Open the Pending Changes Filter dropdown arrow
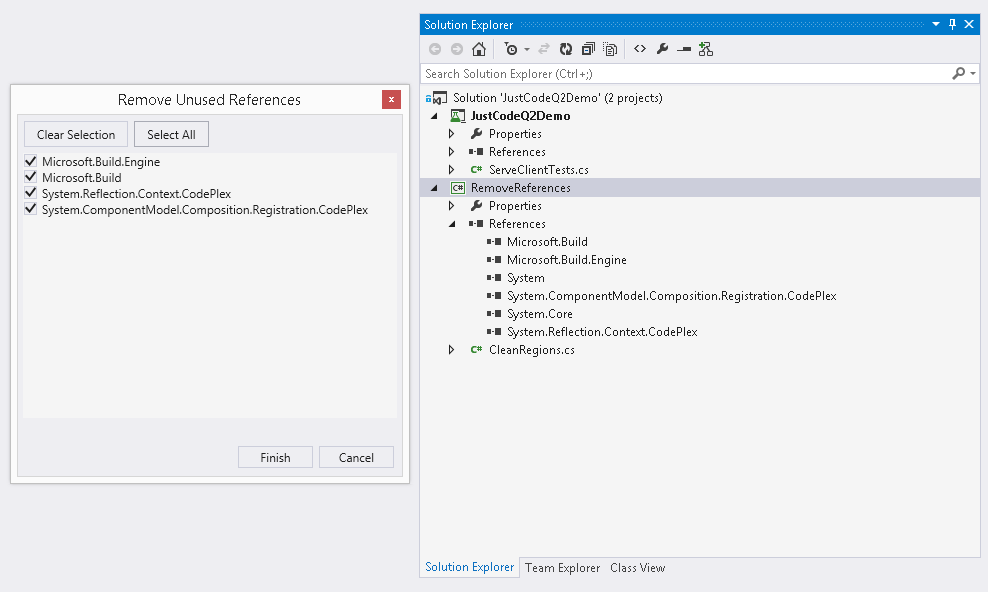The width and height of the screenshot is (988, 592). pos(527,49)
